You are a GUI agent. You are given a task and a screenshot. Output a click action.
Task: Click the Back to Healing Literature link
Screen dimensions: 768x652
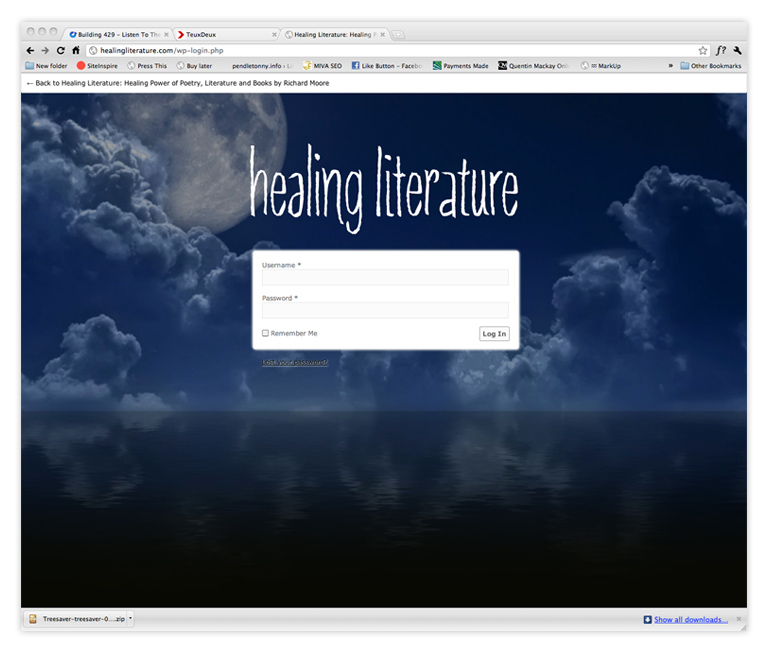point(178,83)
